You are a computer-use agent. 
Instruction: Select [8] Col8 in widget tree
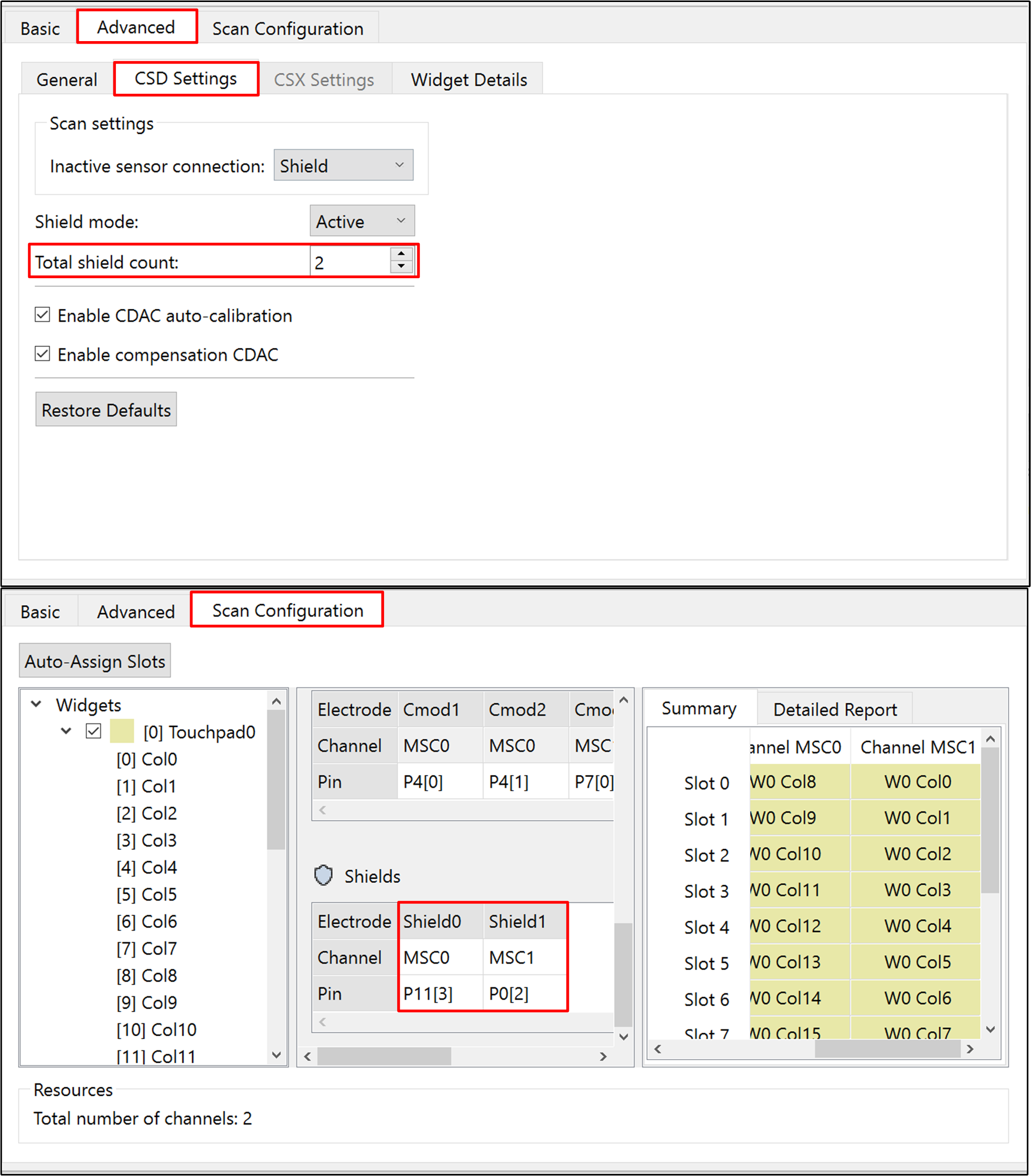147,975
